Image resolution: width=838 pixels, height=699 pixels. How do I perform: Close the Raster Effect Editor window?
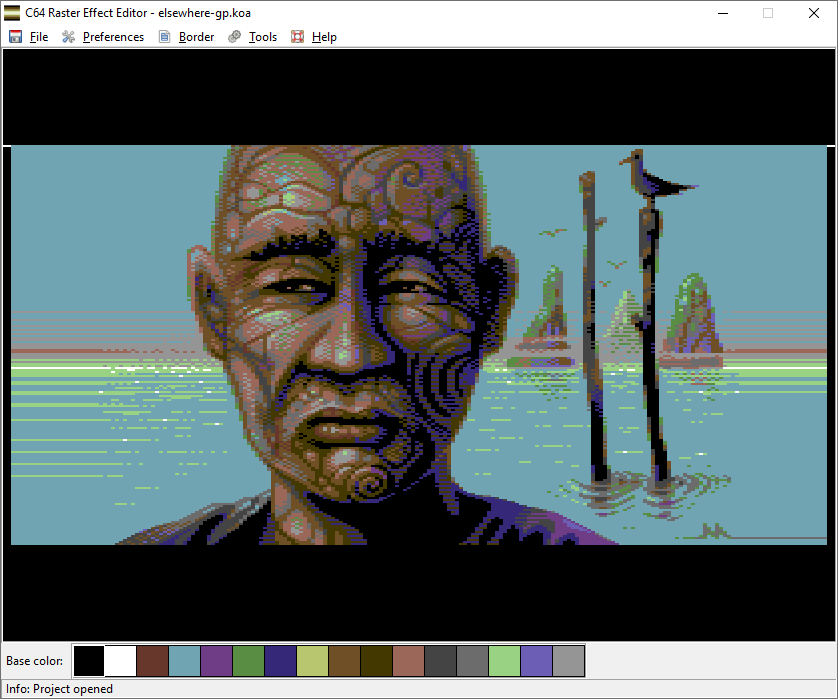814,13
